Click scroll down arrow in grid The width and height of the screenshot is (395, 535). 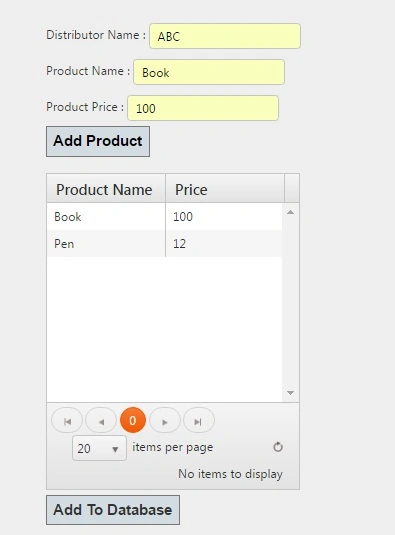tap(291, 393)
